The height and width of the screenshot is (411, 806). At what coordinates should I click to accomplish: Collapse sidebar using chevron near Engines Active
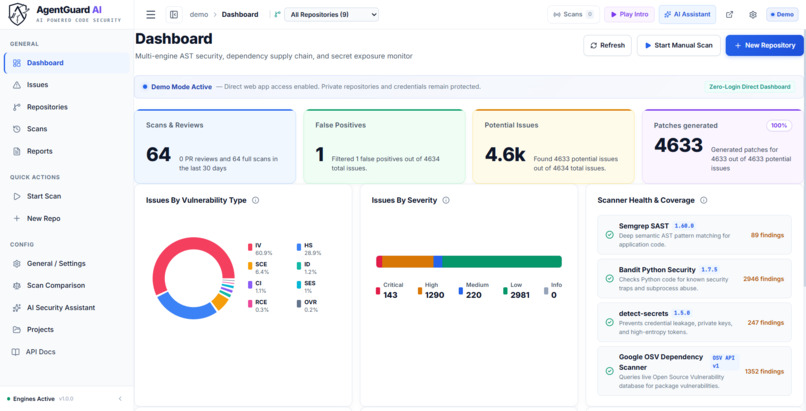click(120, 399)
